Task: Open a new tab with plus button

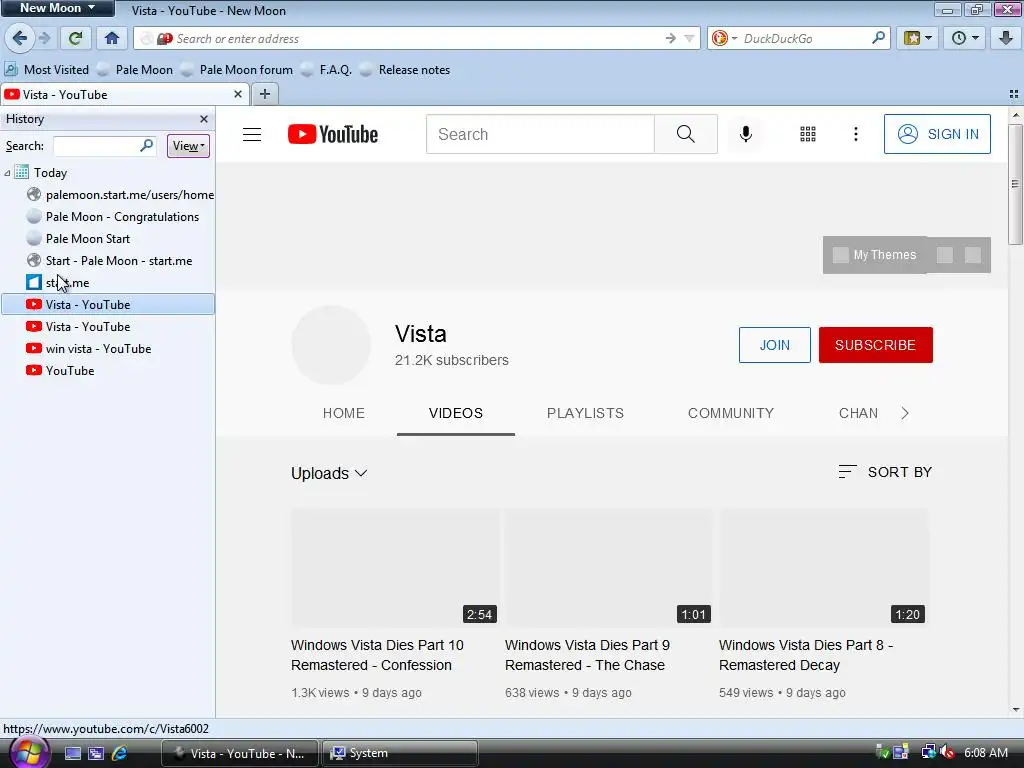Action: [x=264, y=94]
